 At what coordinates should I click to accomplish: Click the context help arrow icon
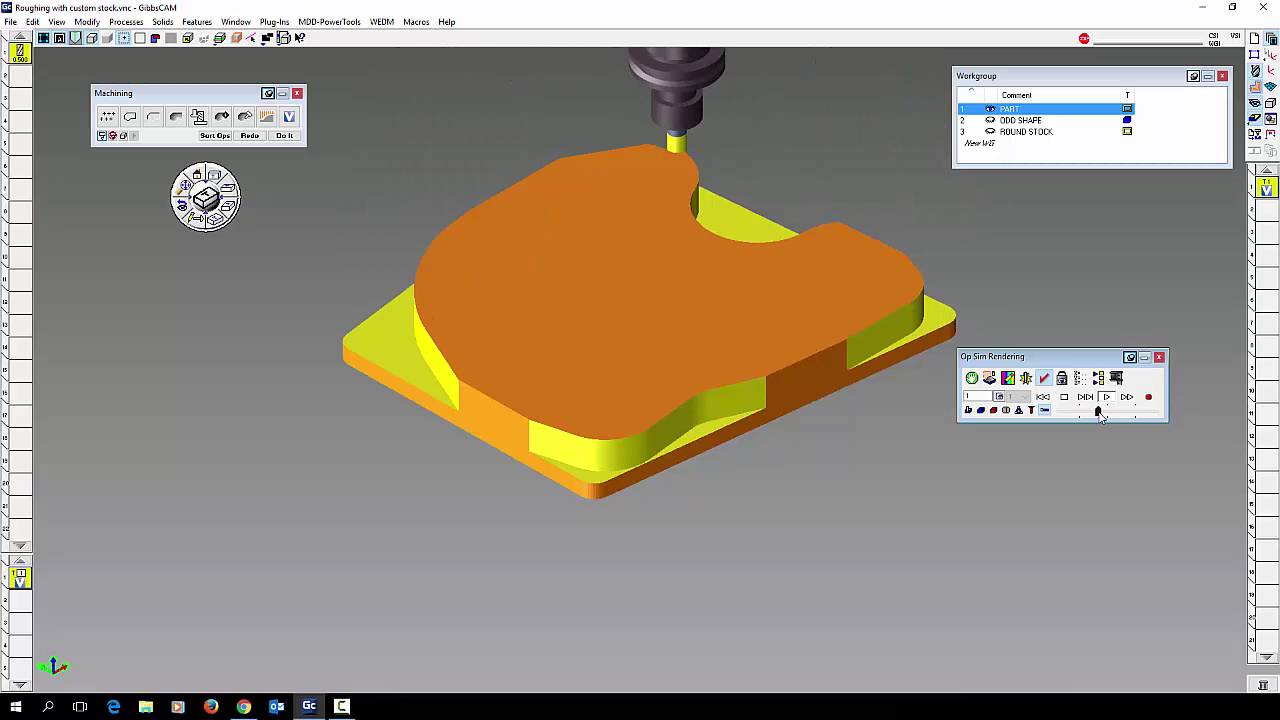[x=300, y=38]
